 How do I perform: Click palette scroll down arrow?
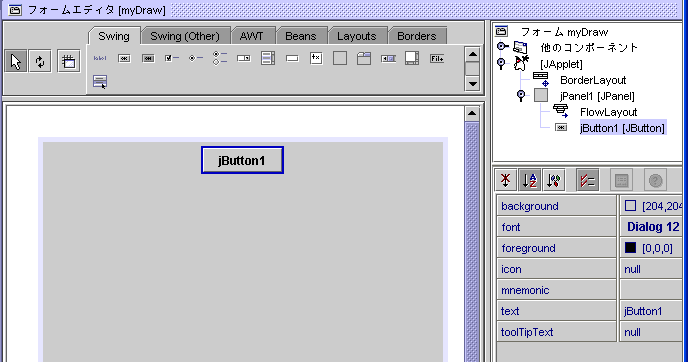click(x=473, y=83)
